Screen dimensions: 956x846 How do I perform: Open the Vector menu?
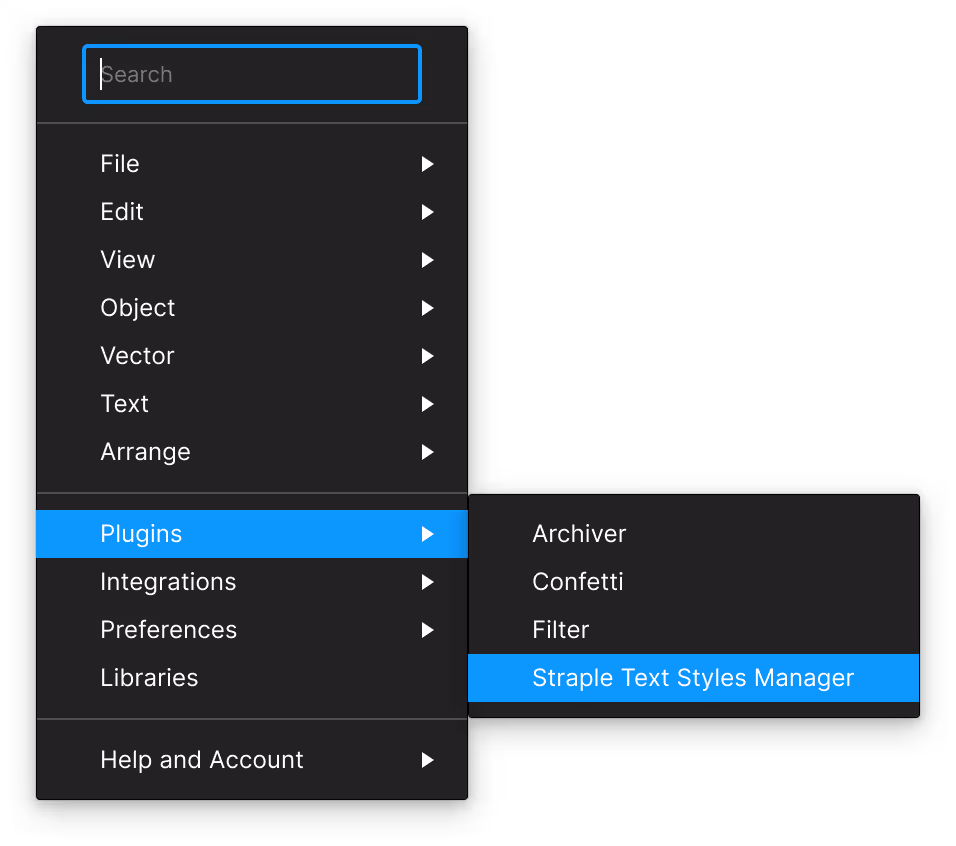(252, 356)
